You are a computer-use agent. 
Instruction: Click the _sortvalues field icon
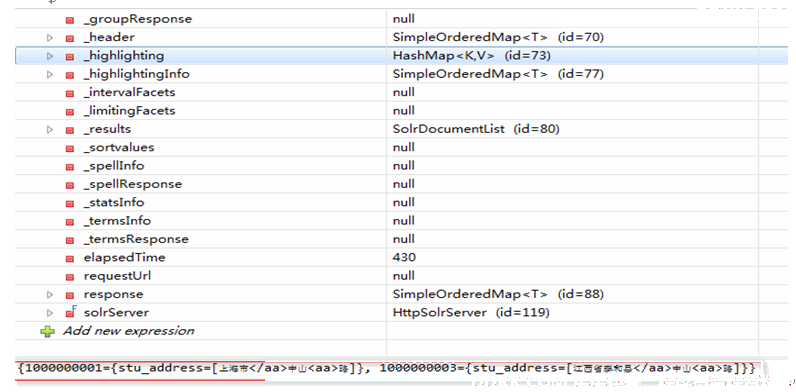click(70, 148)
